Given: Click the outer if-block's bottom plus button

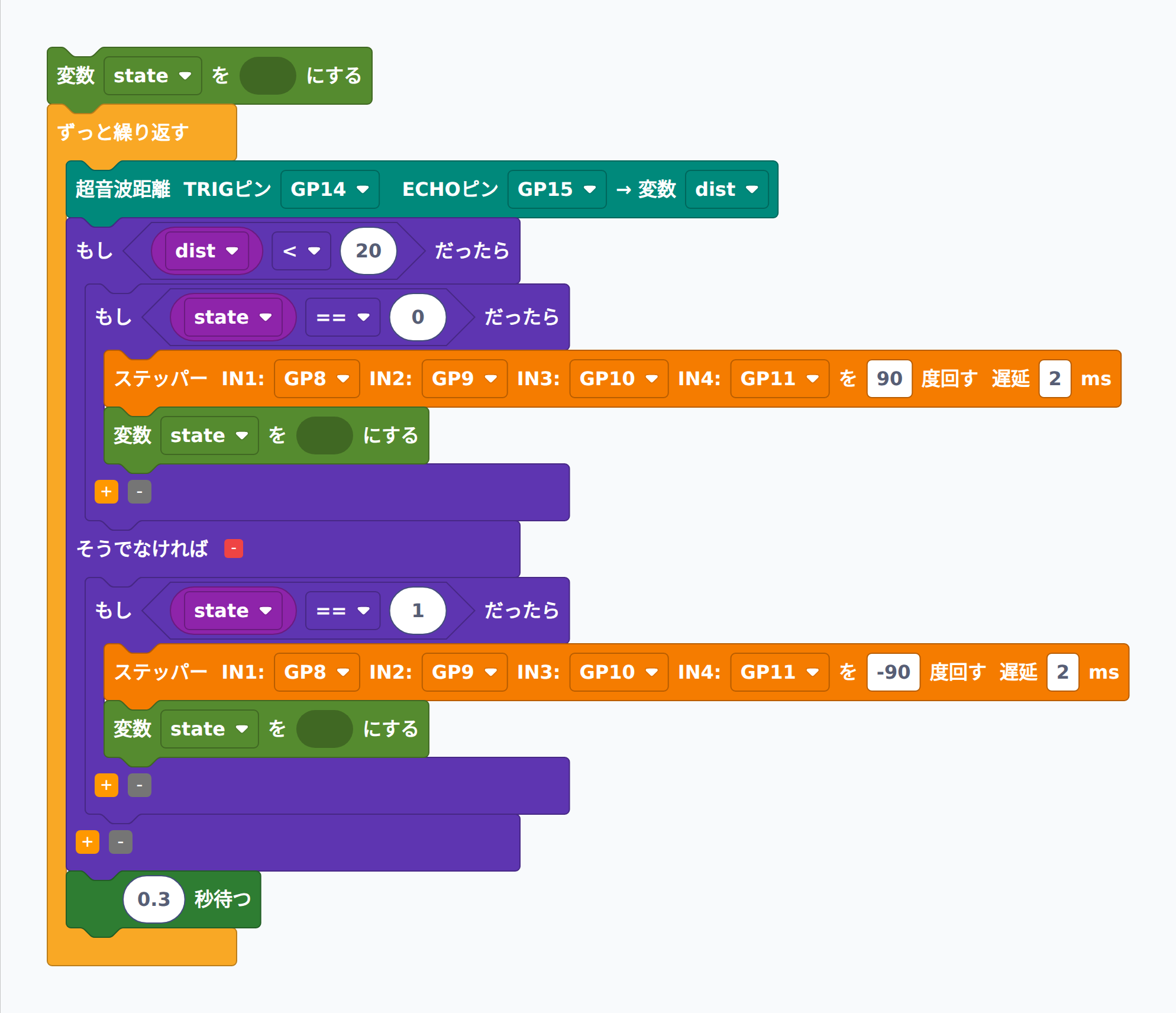Looking at the screenshot, I should pyautogui.click(x=88, y=842).
